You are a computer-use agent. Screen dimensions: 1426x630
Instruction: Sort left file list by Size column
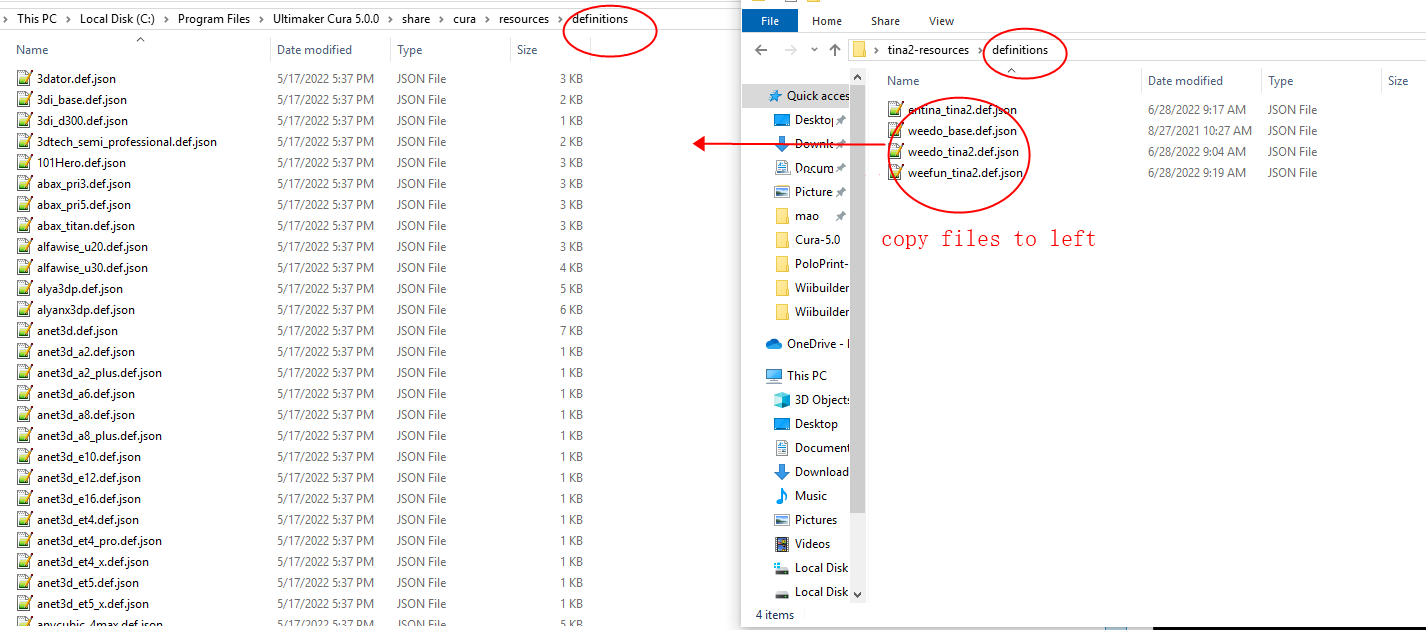click(x=527, y=50)
